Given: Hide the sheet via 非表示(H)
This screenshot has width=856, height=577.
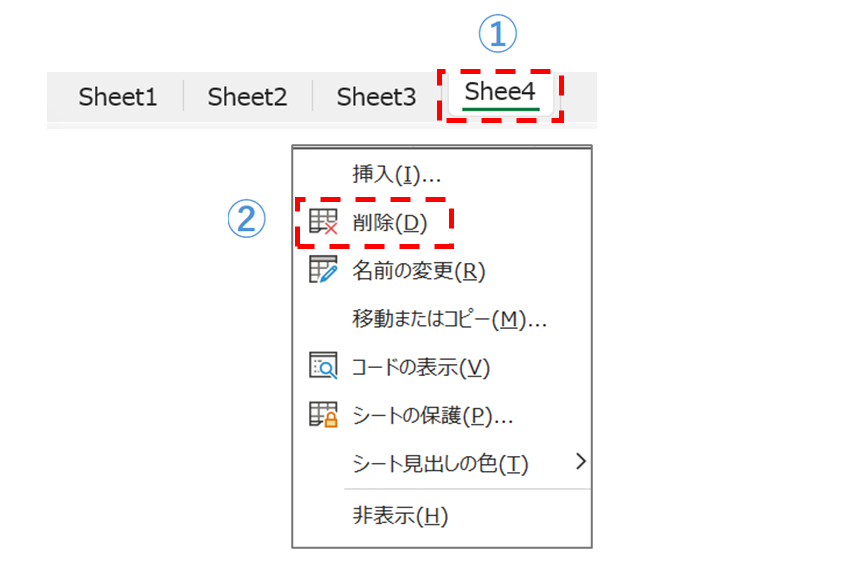Looking at the screenshot, I should pos(400,516).
